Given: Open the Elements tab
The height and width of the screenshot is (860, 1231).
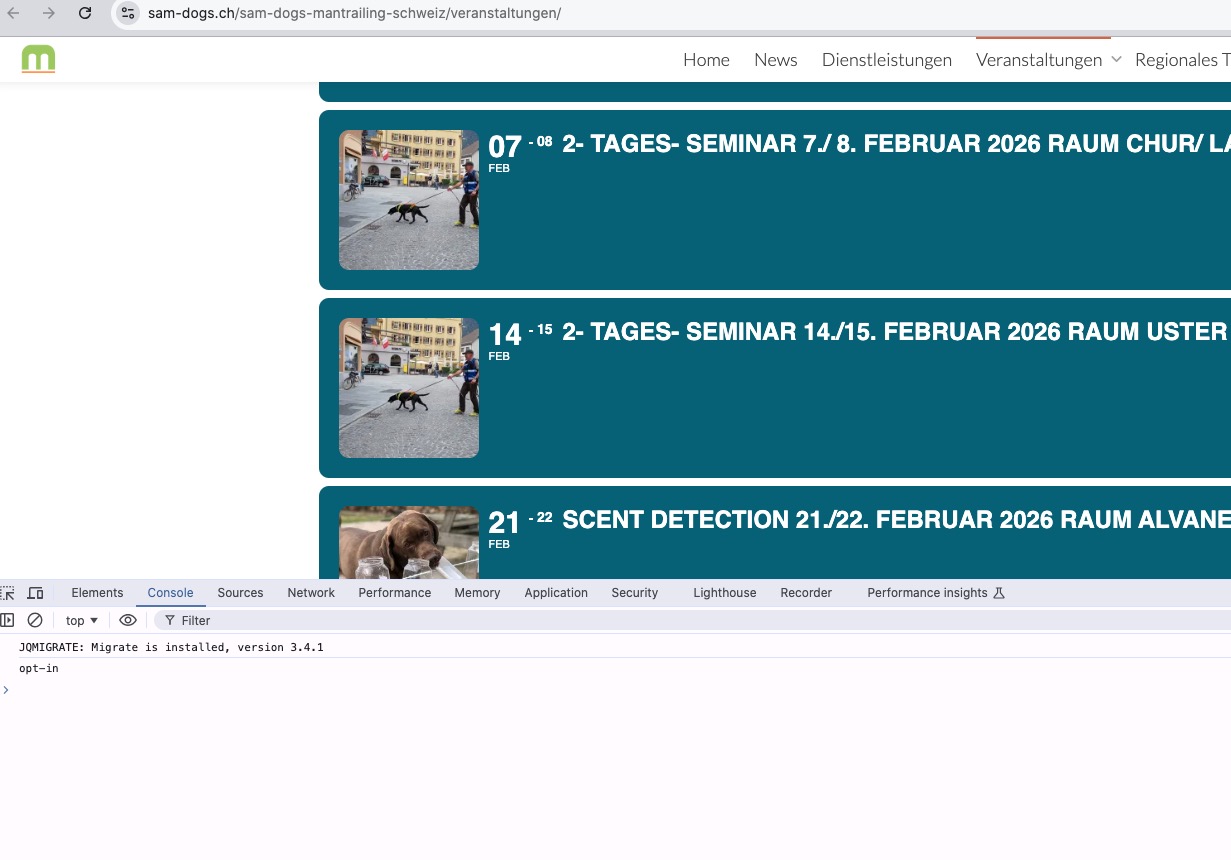Looking at the screenshot, I should [97, 593].
